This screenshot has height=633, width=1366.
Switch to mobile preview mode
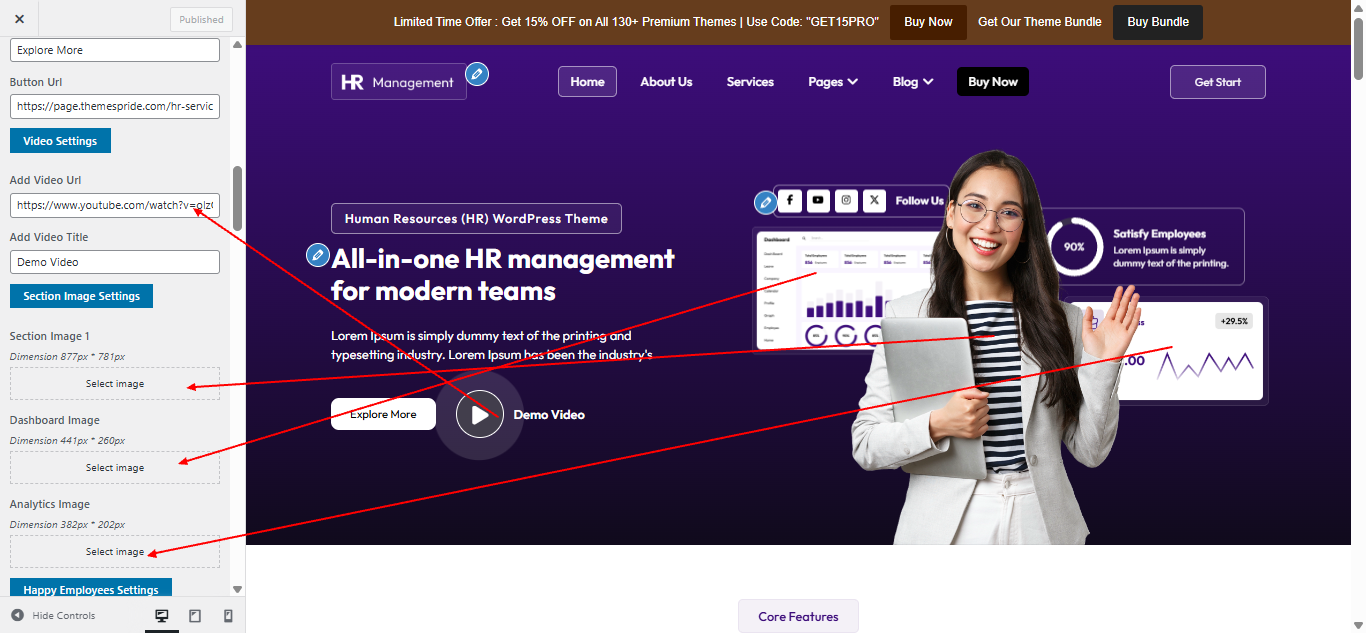[x=228, y=616]
